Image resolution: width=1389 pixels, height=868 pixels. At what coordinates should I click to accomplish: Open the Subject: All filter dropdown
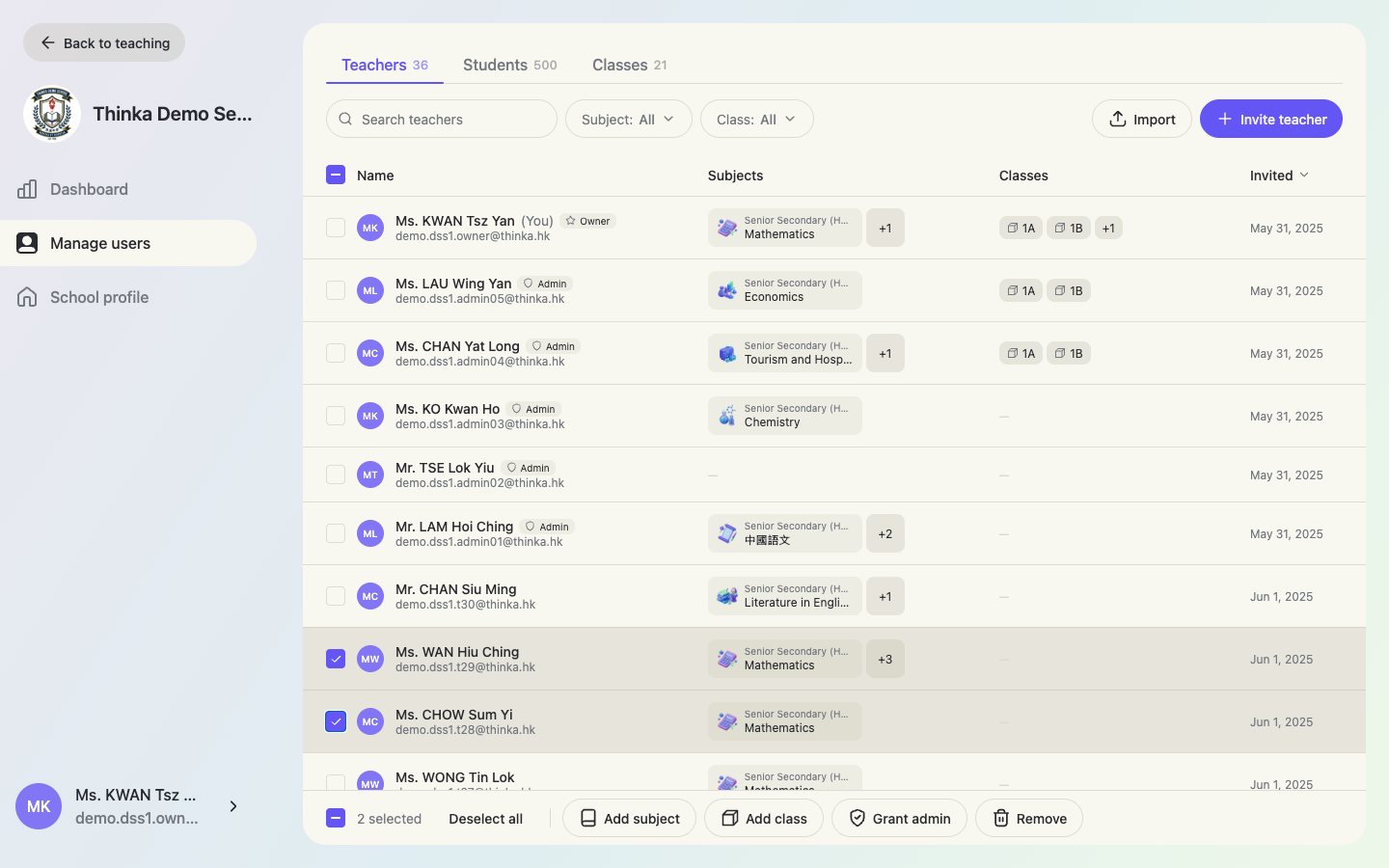[629, 119]
